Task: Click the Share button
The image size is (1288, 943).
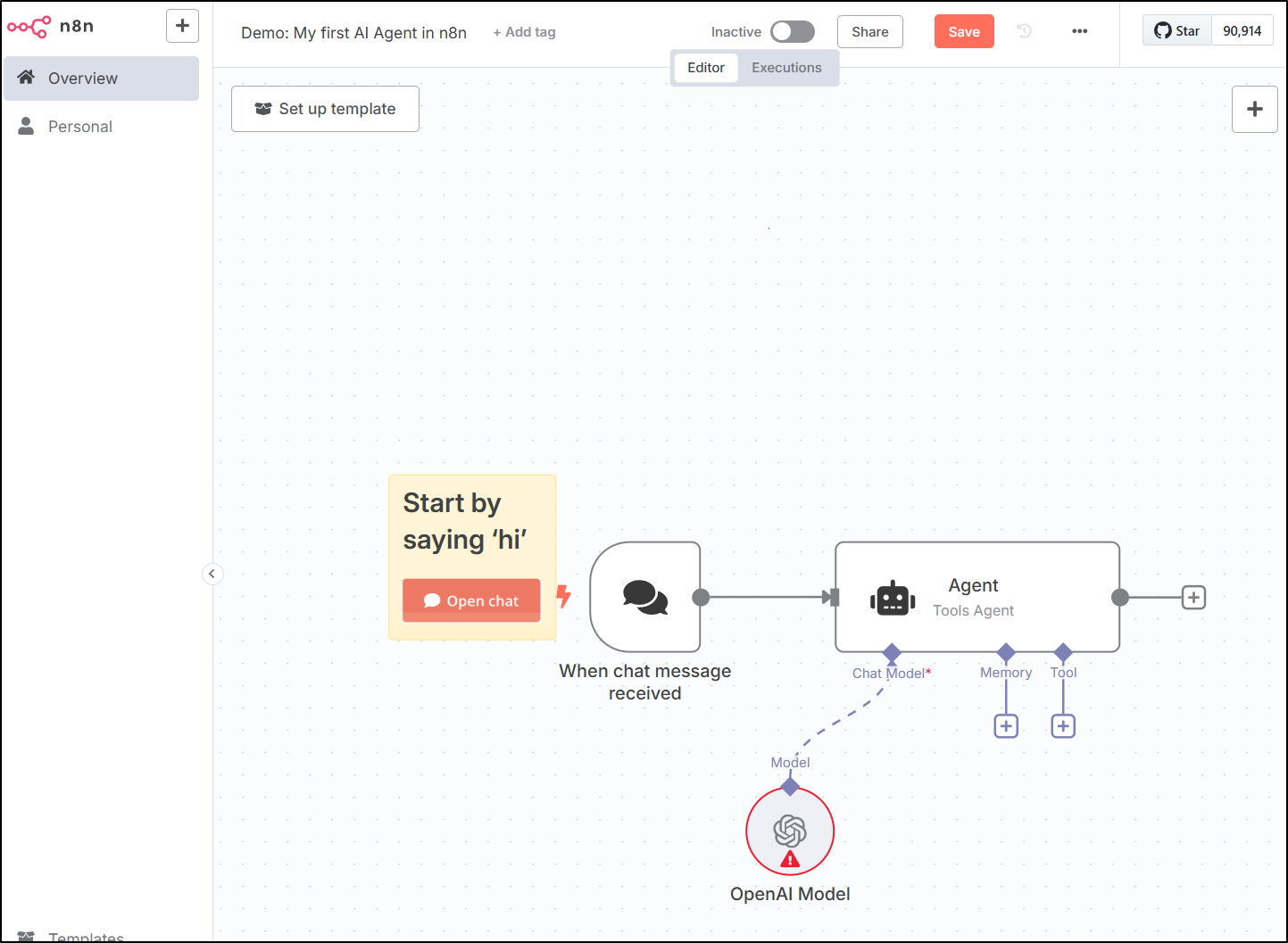Action: pyautogui.click(x=869, y=32)
